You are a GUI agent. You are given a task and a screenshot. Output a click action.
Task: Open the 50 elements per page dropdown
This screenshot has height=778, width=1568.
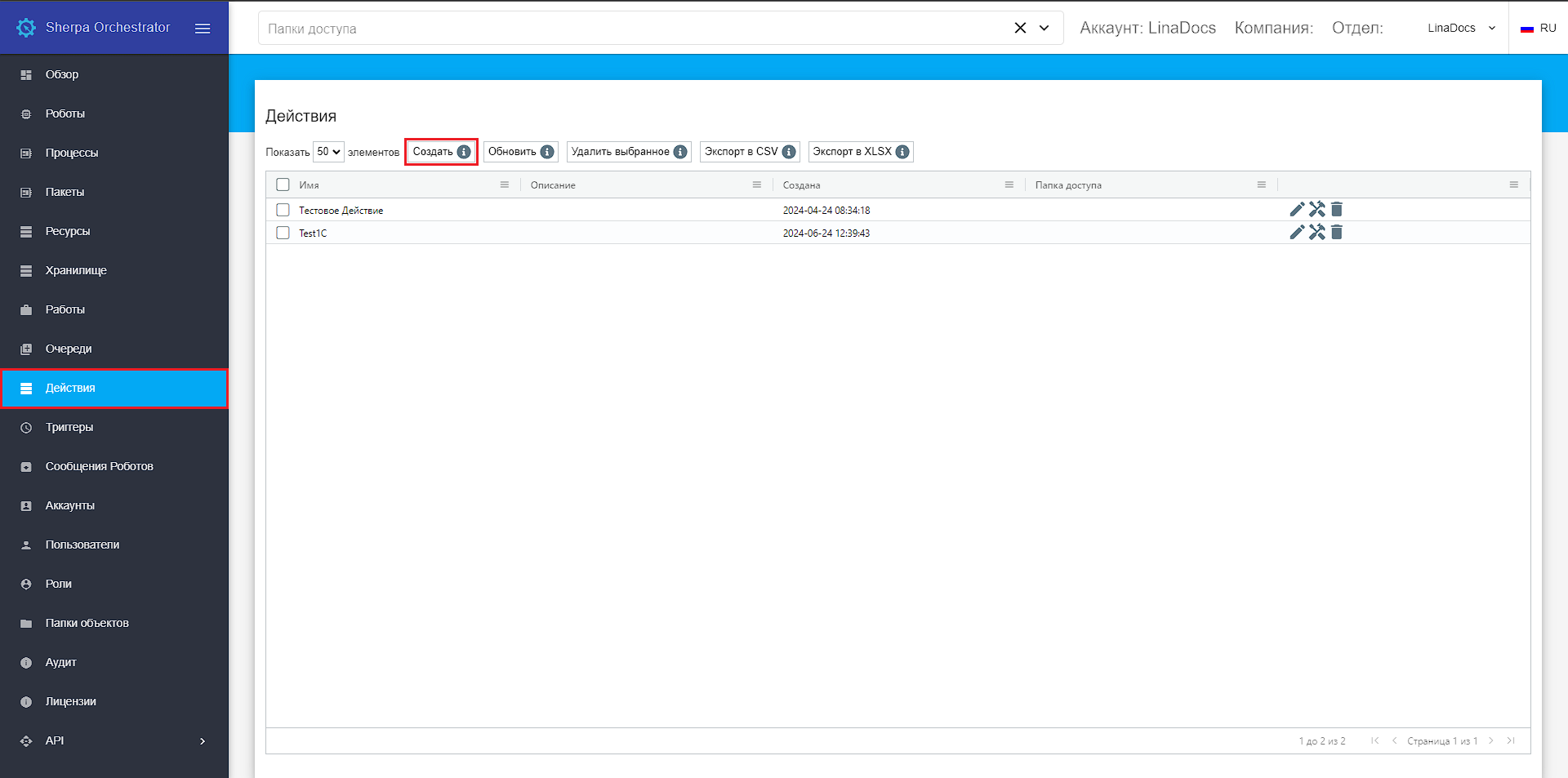click(x=328, y=152)
